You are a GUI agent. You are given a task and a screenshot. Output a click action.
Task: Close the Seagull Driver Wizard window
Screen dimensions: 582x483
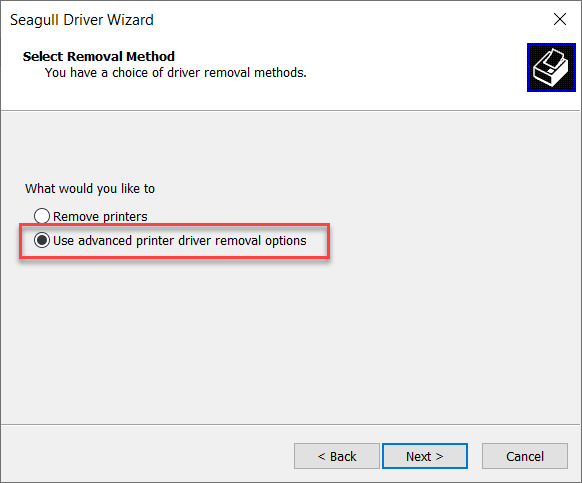(560, 19)
